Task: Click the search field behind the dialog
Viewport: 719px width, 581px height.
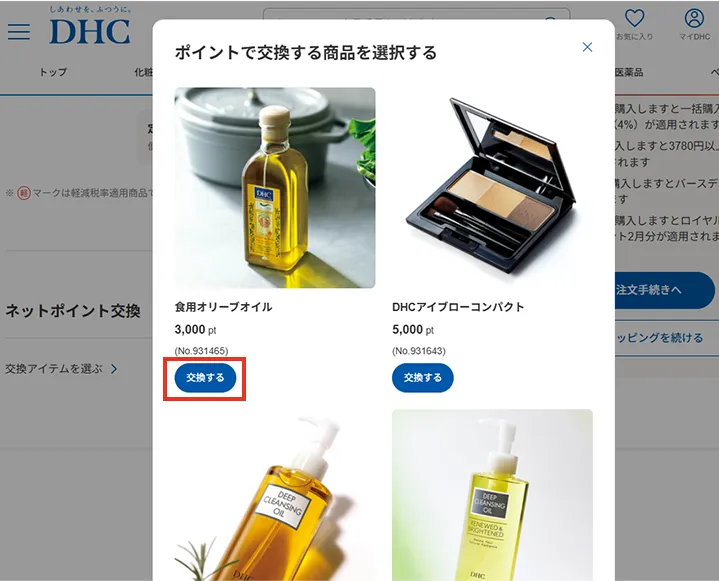Action: click(416, 14)
